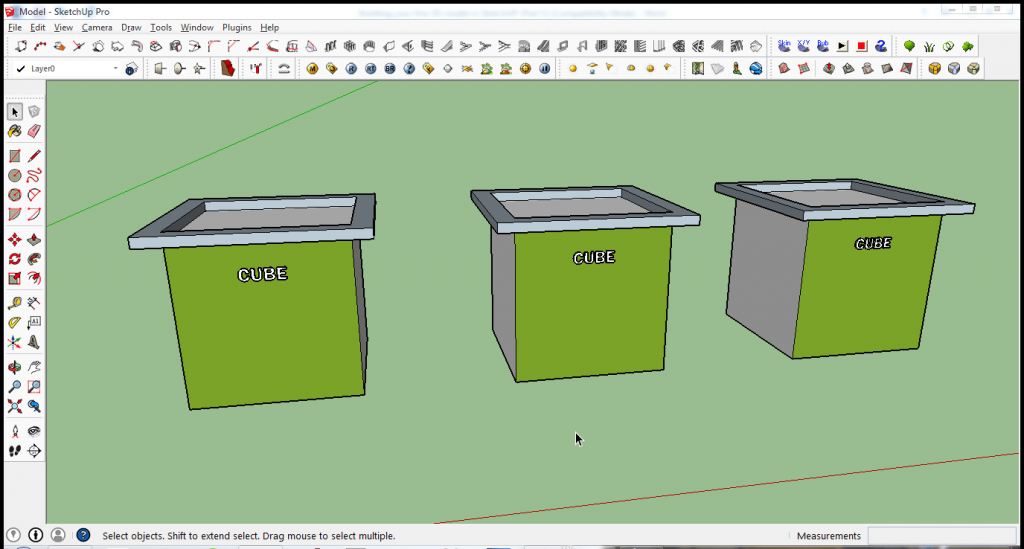Screen dimensions: 1024x549
Task: Activate the Pan hand tool
Action: pos(34,368)
